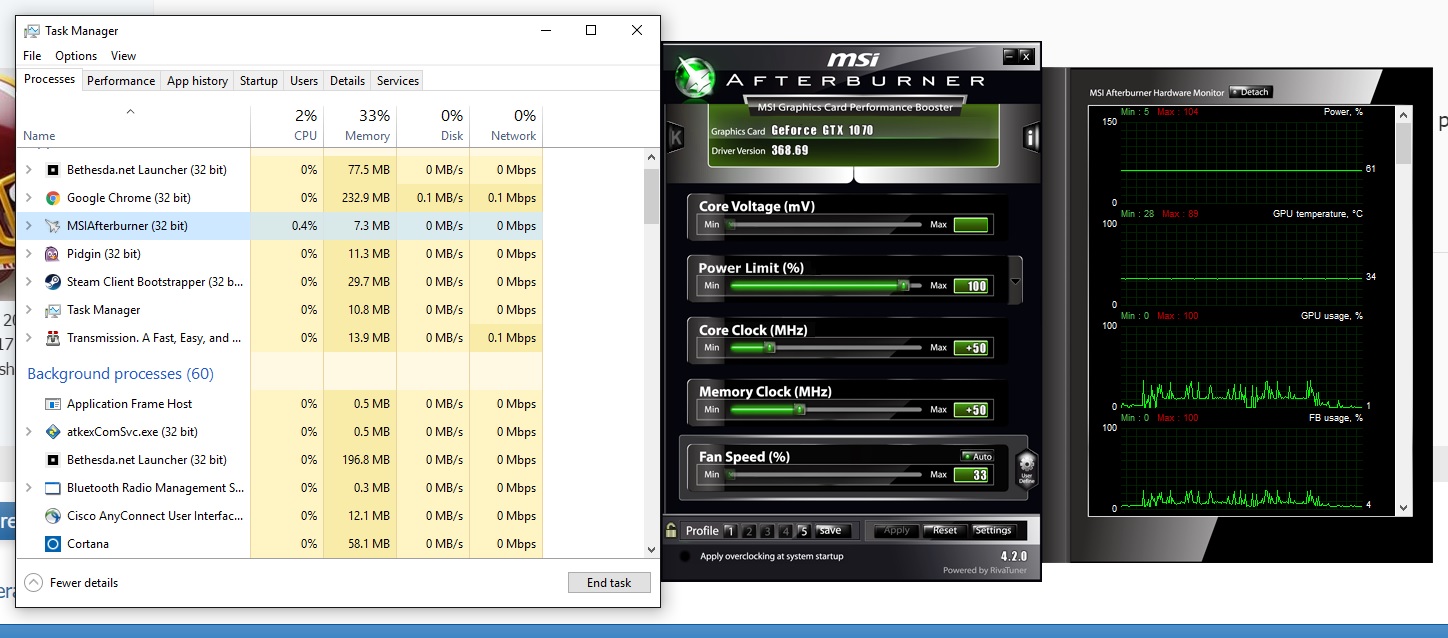1448x638 pixels.
Task: Click the Fan Speed slider track
Action: 825,475
